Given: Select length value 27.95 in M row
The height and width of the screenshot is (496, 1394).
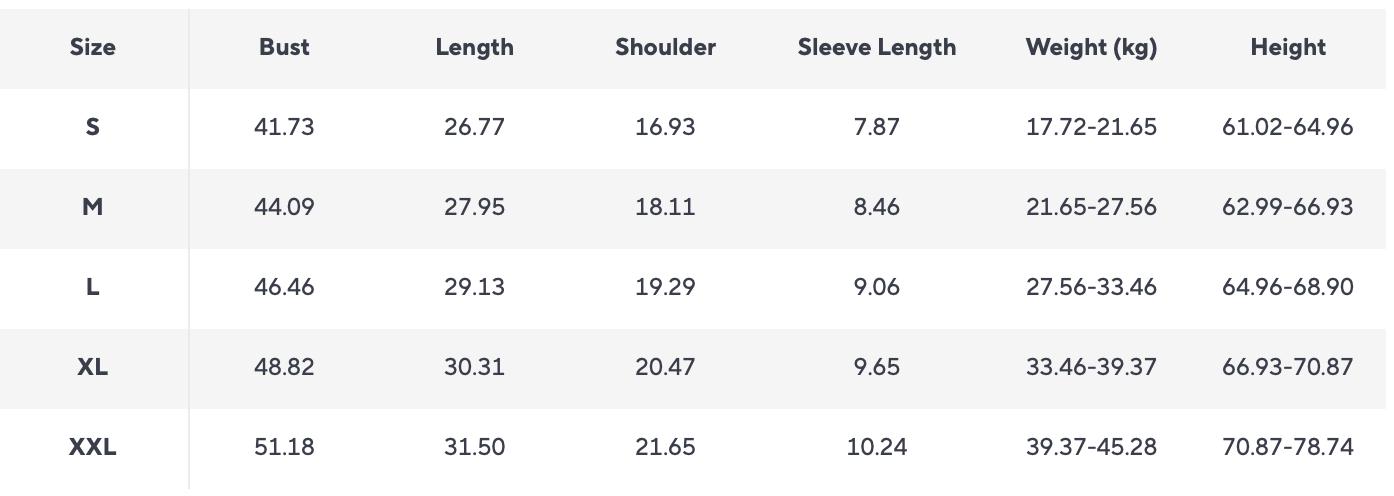Looking at the screenshot, I should pyautogui.click(x=474, y=207).
